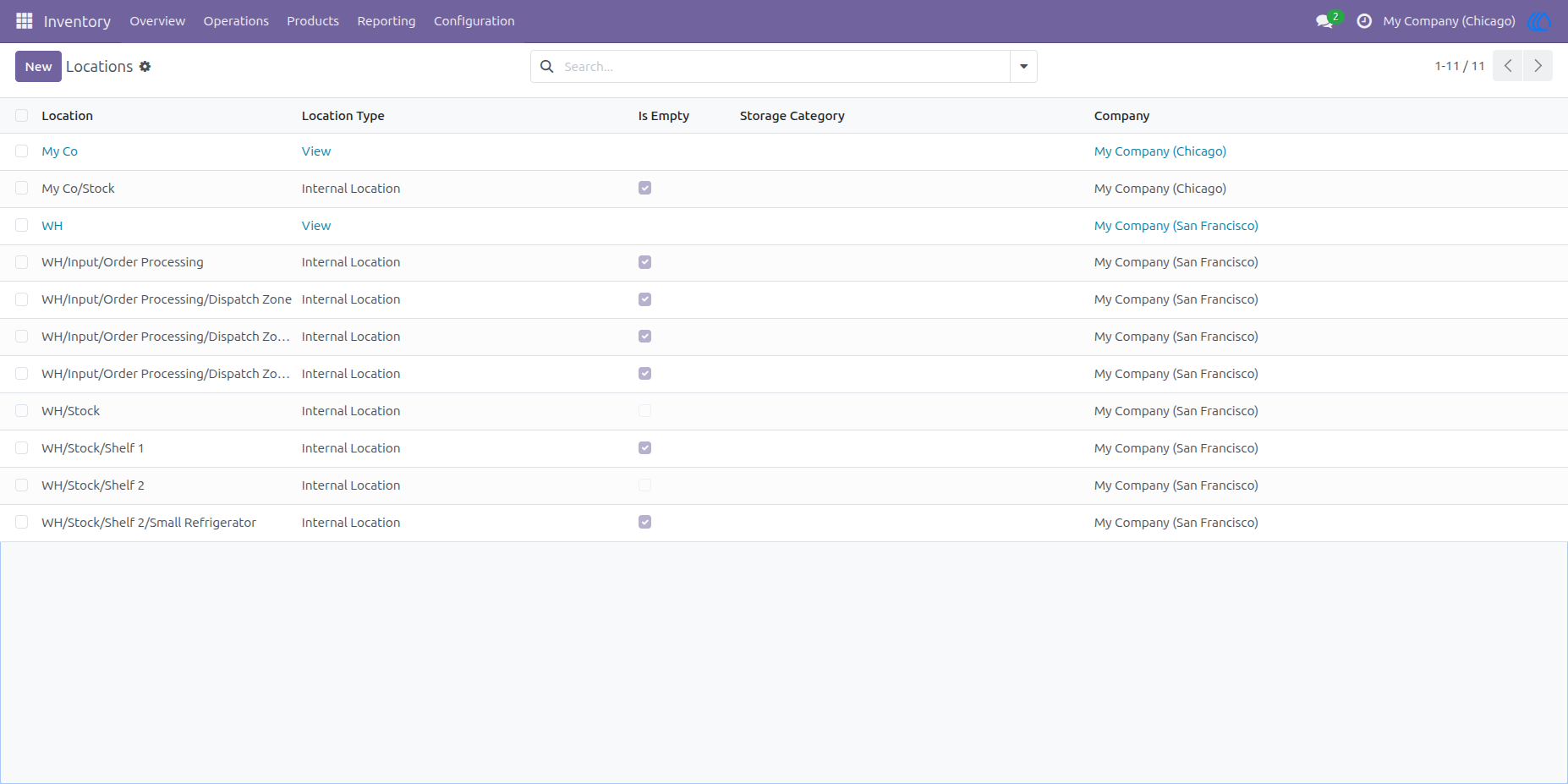Tick the WH row selection checkbox

(22, 226)
